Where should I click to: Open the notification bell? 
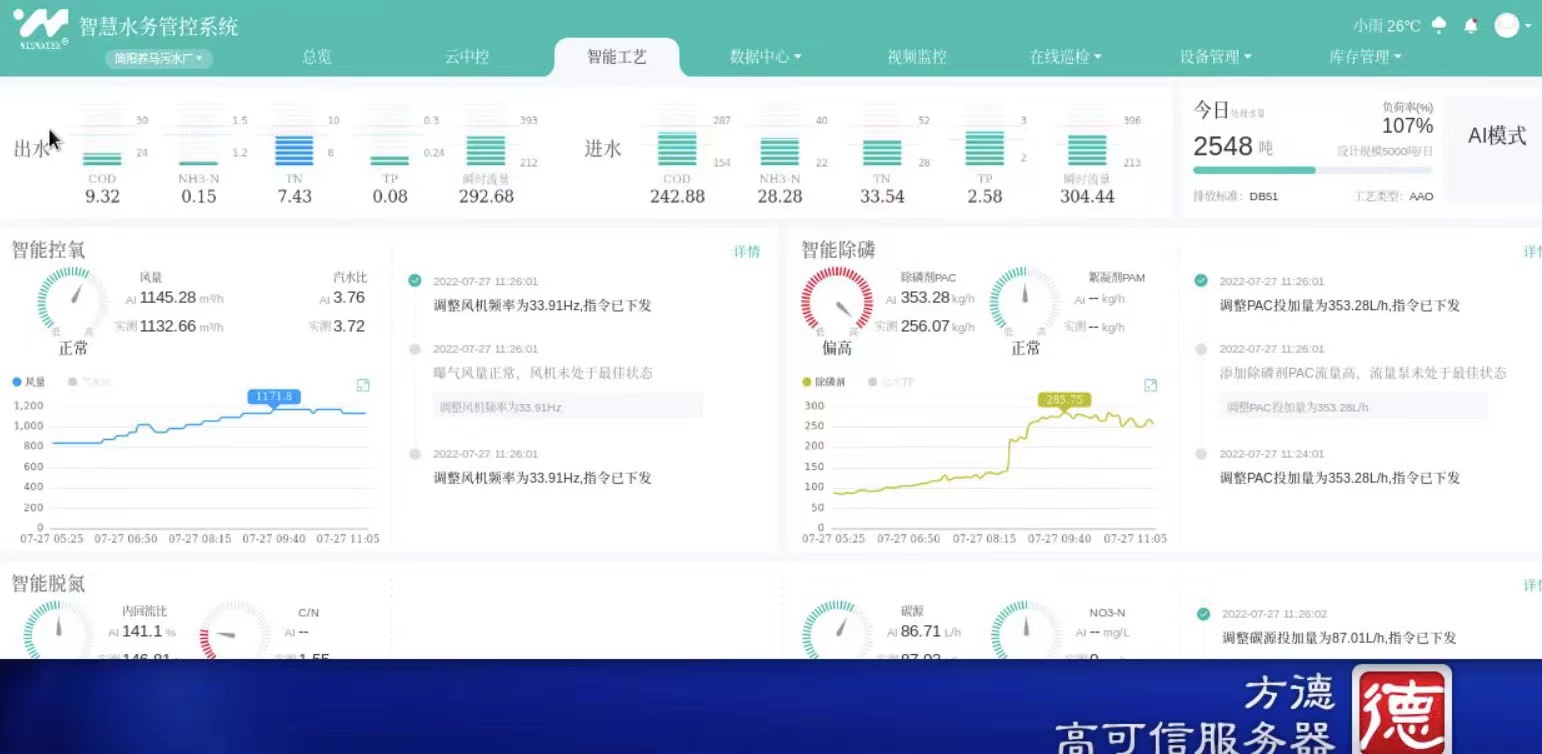1470,26
